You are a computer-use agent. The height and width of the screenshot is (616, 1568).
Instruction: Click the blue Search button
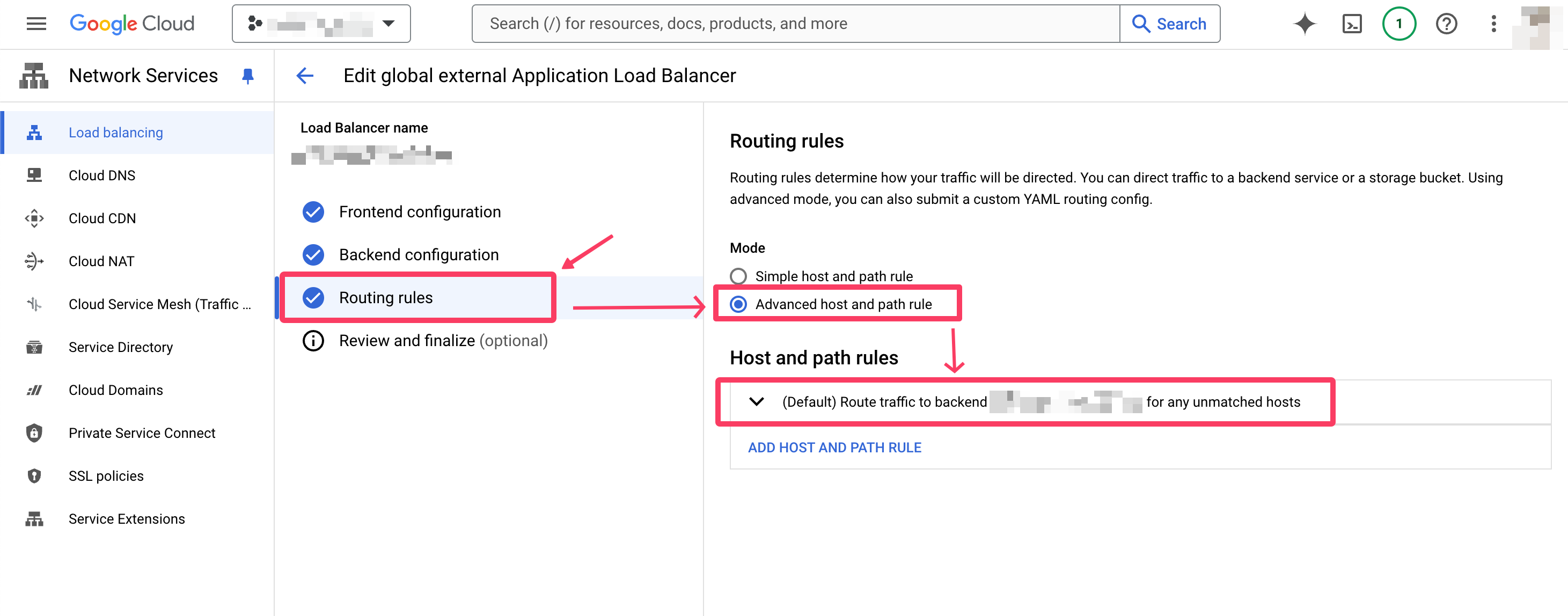(x=1169, y=24)
